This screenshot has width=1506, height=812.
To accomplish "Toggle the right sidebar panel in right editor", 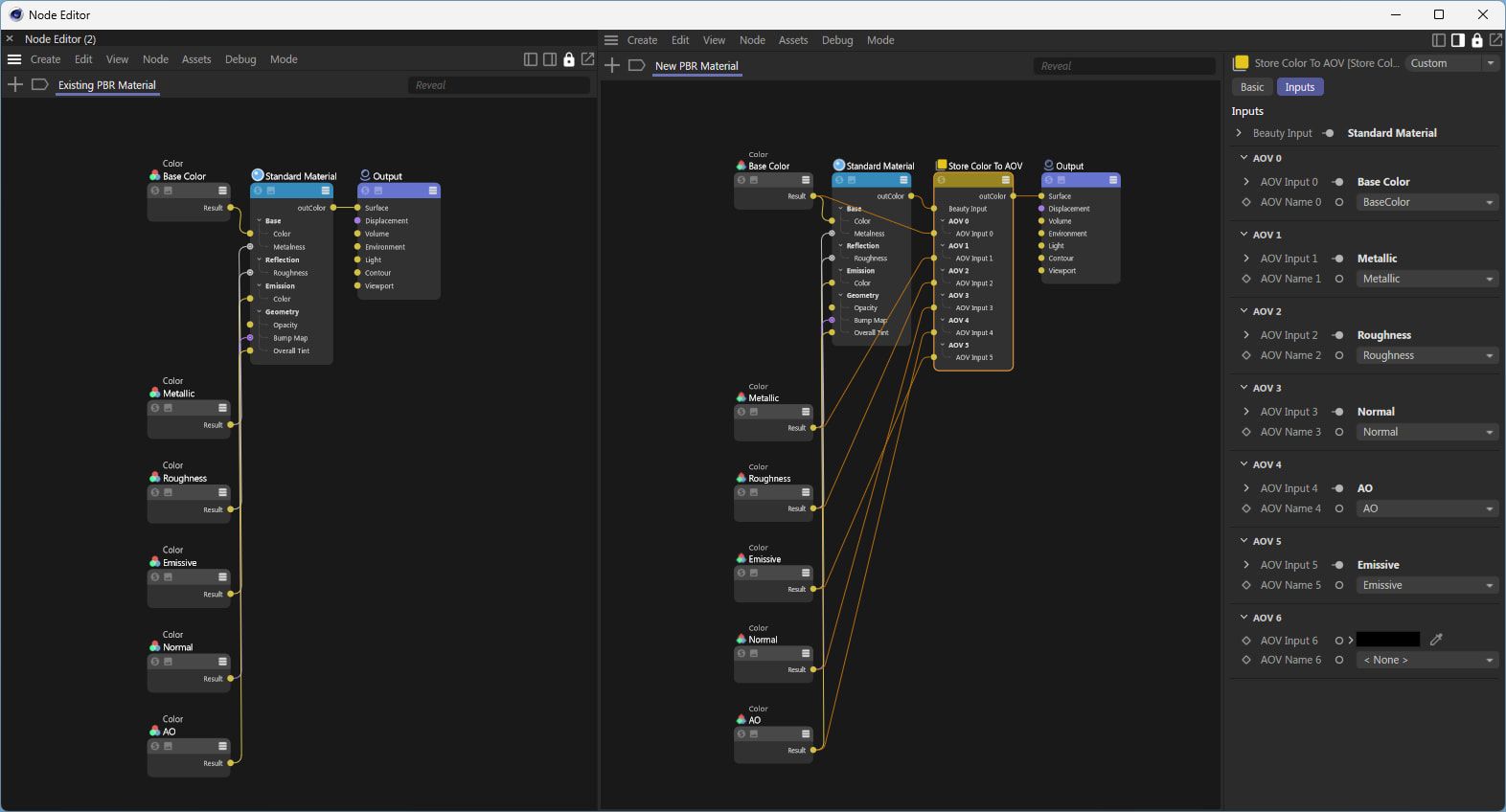I will point(1457,40).
